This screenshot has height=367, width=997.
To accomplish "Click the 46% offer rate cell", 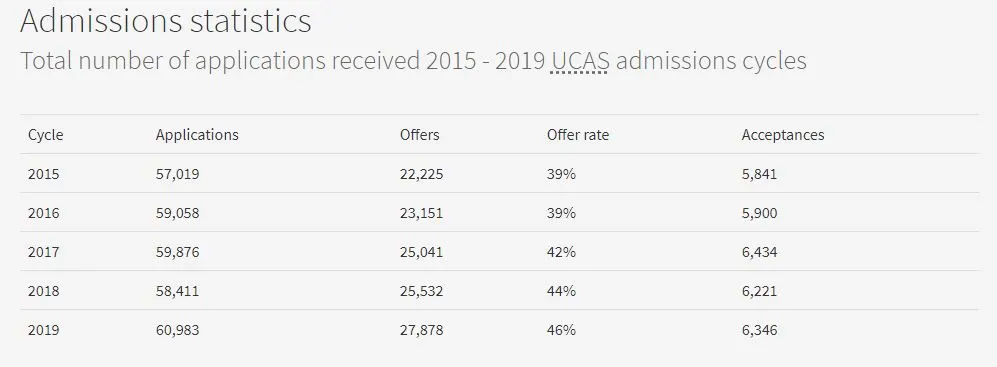I will (x=561, y=330).
